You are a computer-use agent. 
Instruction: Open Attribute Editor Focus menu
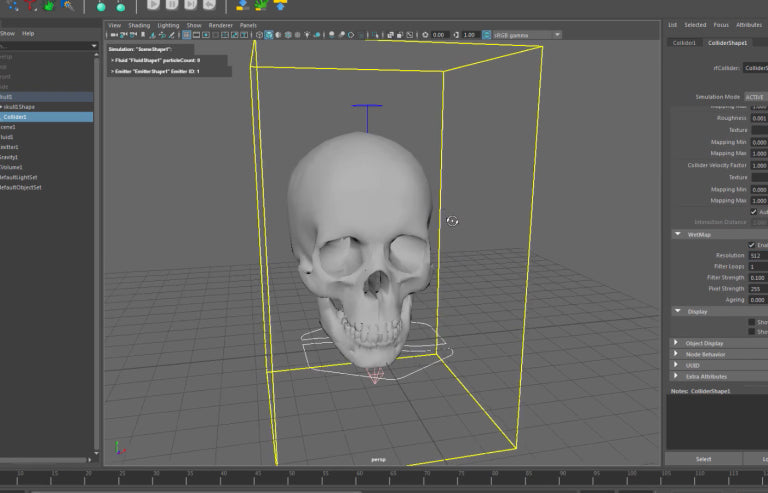pyautogui.click(x=721, y=24)
